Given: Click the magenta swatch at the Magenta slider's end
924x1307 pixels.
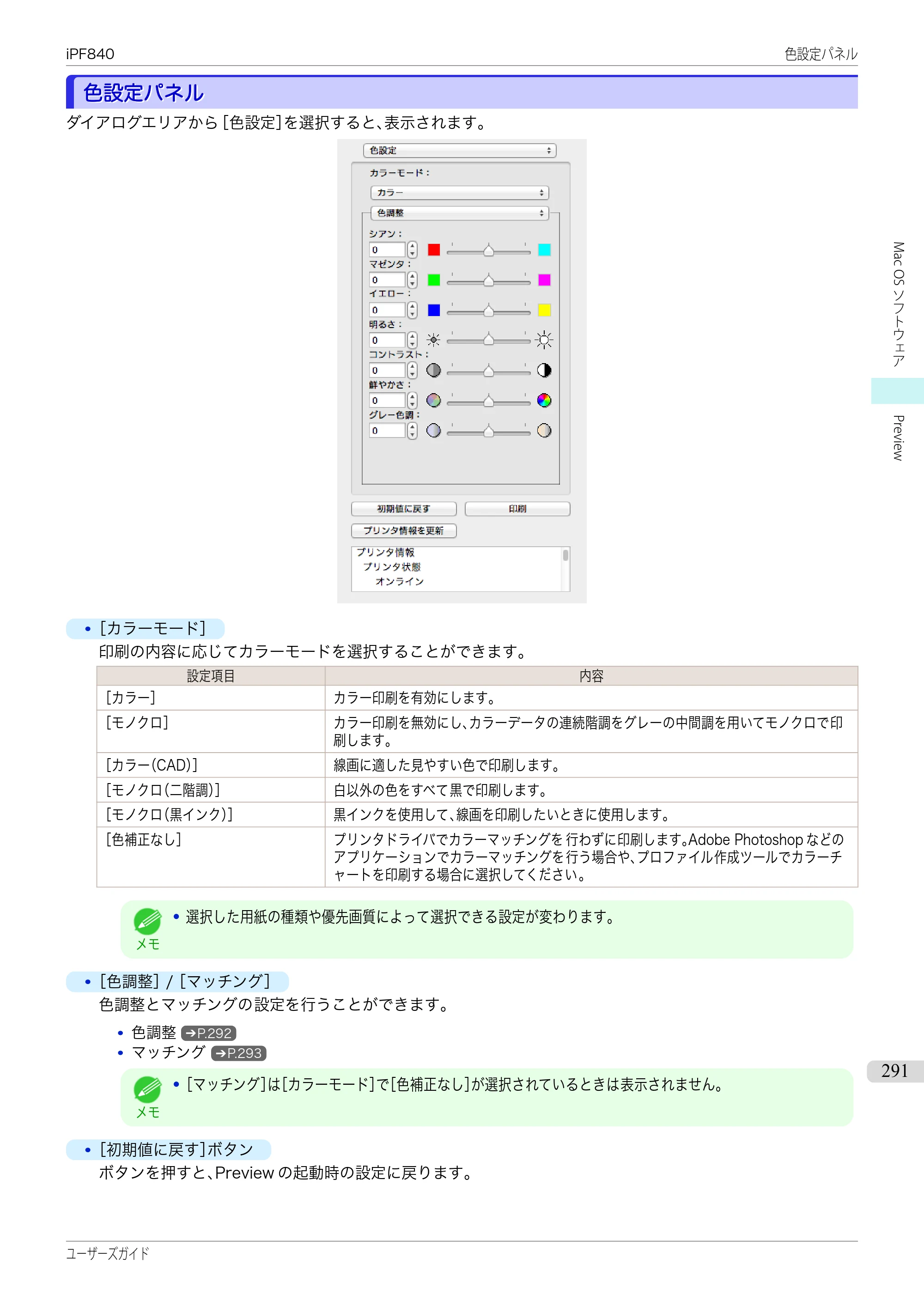Looking at the screenshot, I should point(544,280).
